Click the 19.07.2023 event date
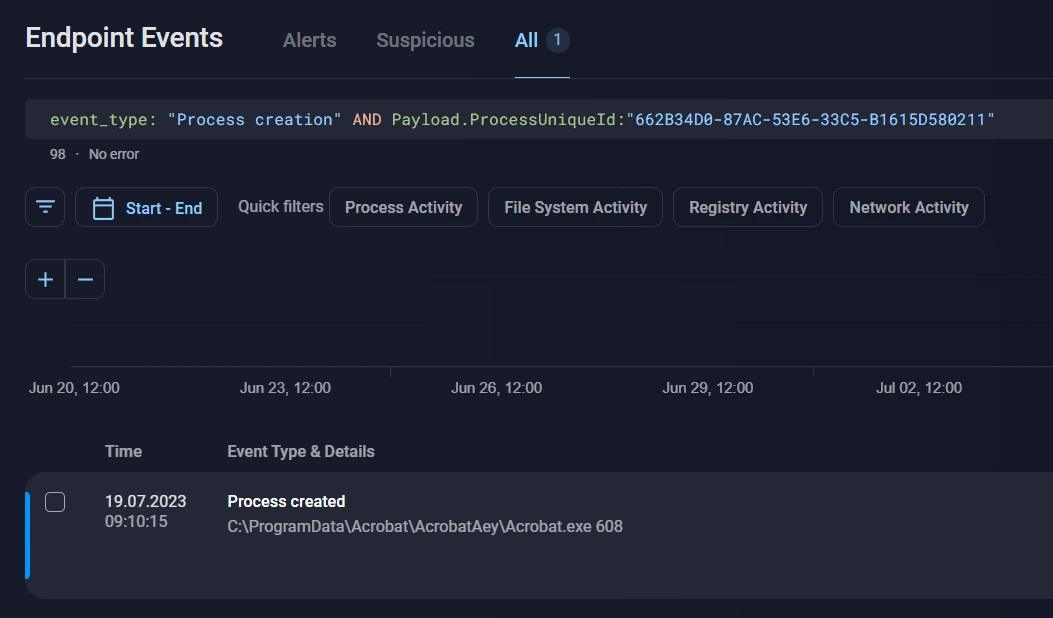 (146, 502)
